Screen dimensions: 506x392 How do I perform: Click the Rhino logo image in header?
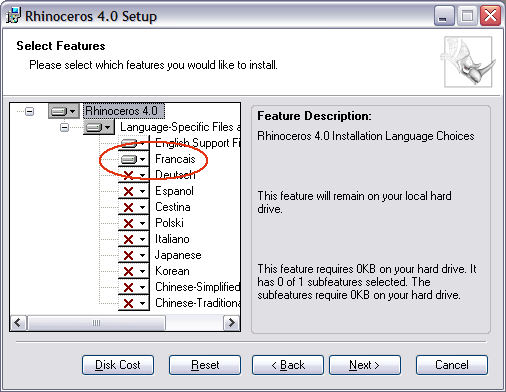[468, 62]
